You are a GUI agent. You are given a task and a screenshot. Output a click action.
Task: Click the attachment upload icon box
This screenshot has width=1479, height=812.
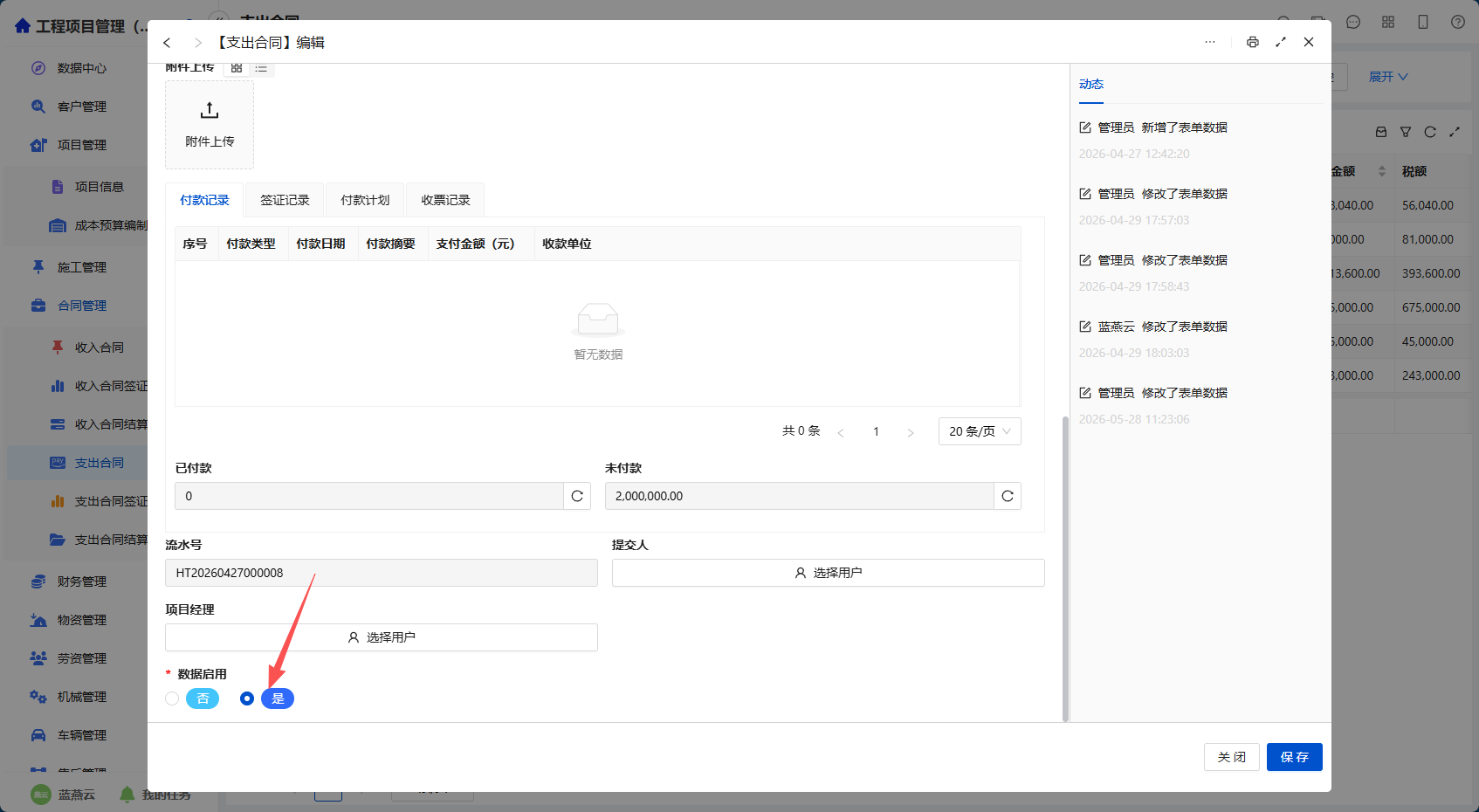coord(210,125)
